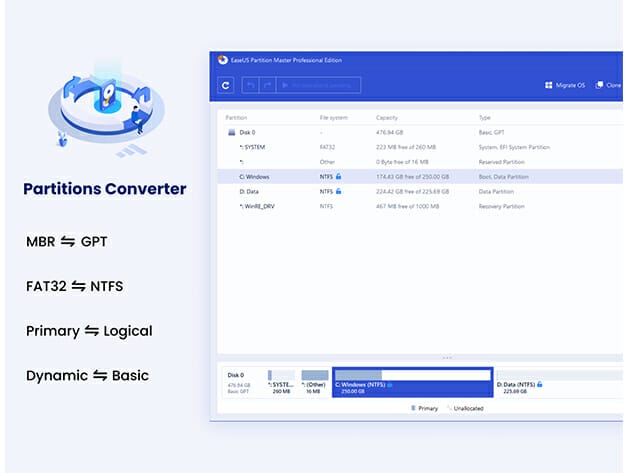630x473 pixels.
Task: Click the lock icon on the D: Data row
Action: tap(339, 190)
